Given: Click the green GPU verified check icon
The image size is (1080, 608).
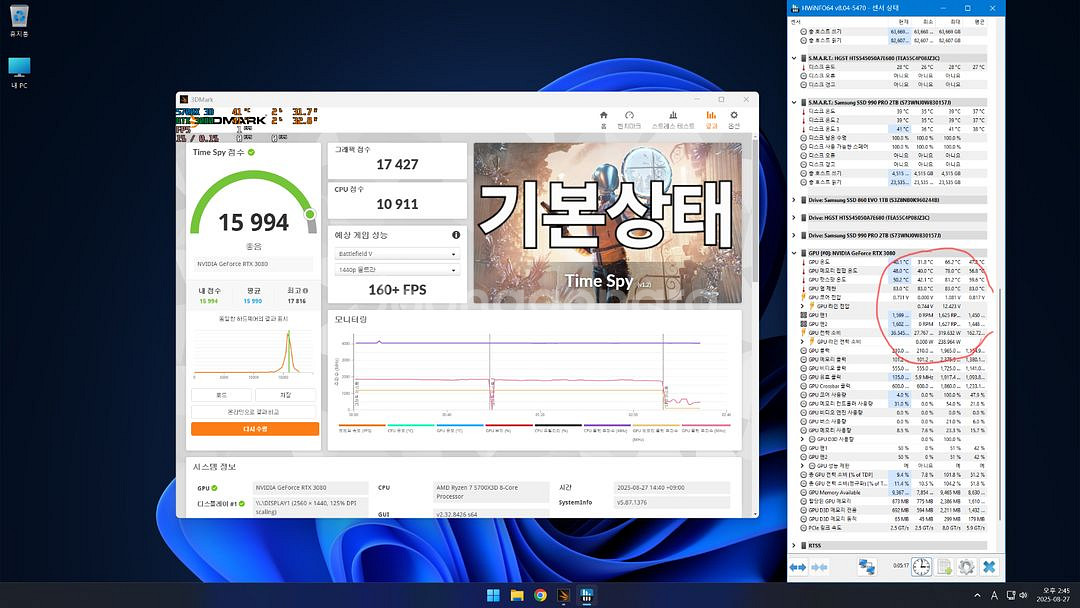Looking at the screenshot, I should (214, 488).
